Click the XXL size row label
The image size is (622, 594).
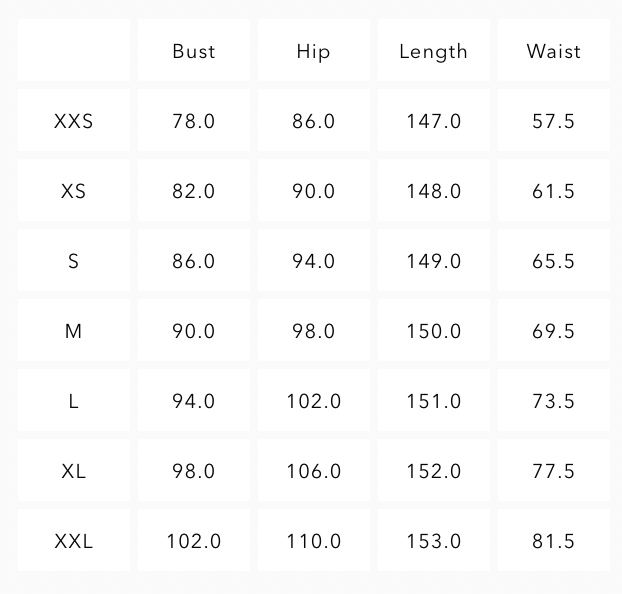click(x=74, y=541)
